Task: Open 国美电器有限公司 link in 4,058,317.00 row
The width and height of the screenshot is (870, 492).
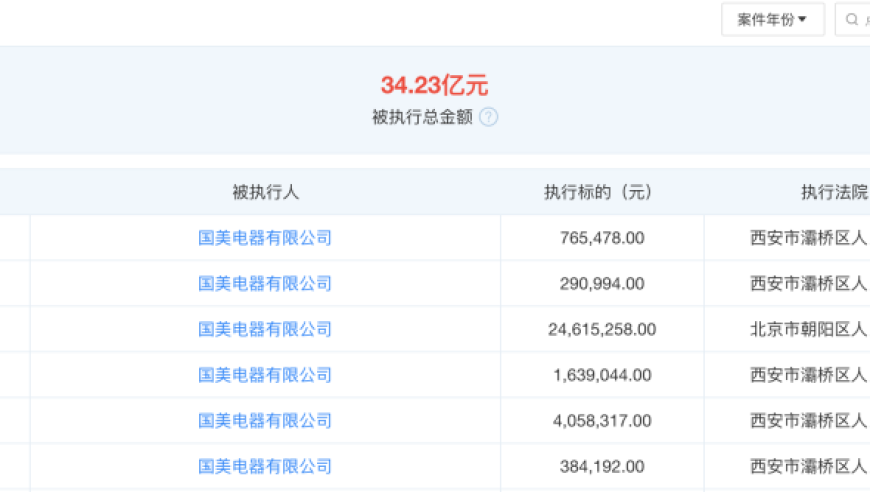Action: 265,420
